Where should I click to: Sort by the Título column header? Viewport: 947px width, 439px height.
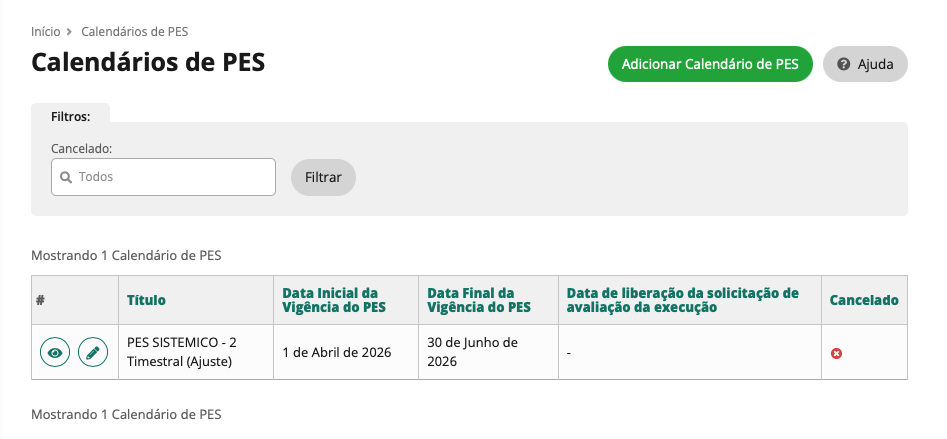146,300
